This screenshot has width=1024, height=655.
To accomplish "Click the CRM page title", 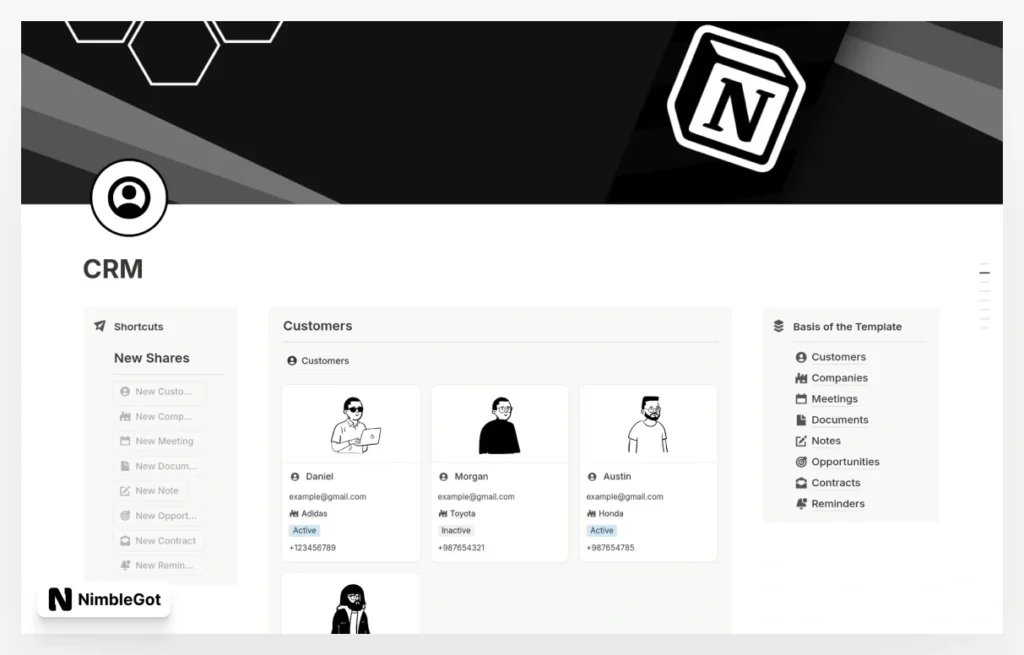I will 113,269.
